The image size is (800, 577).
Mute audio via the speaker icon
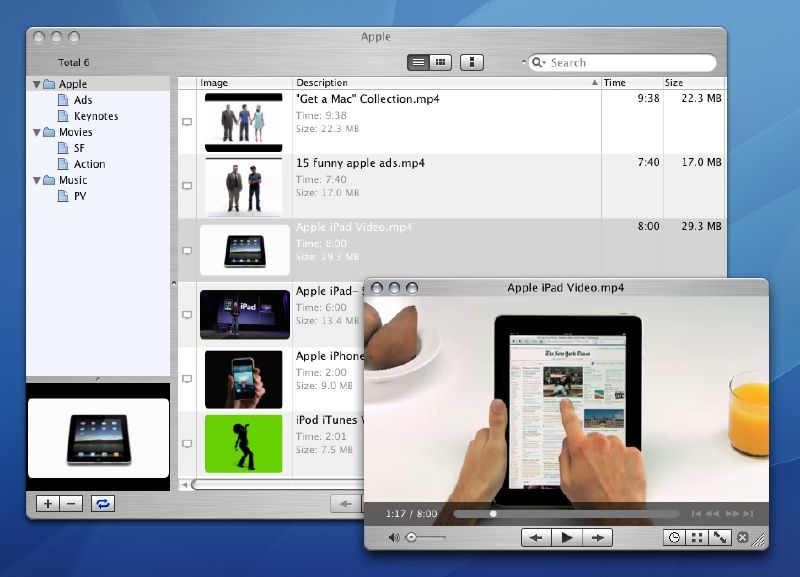point(394,538)
